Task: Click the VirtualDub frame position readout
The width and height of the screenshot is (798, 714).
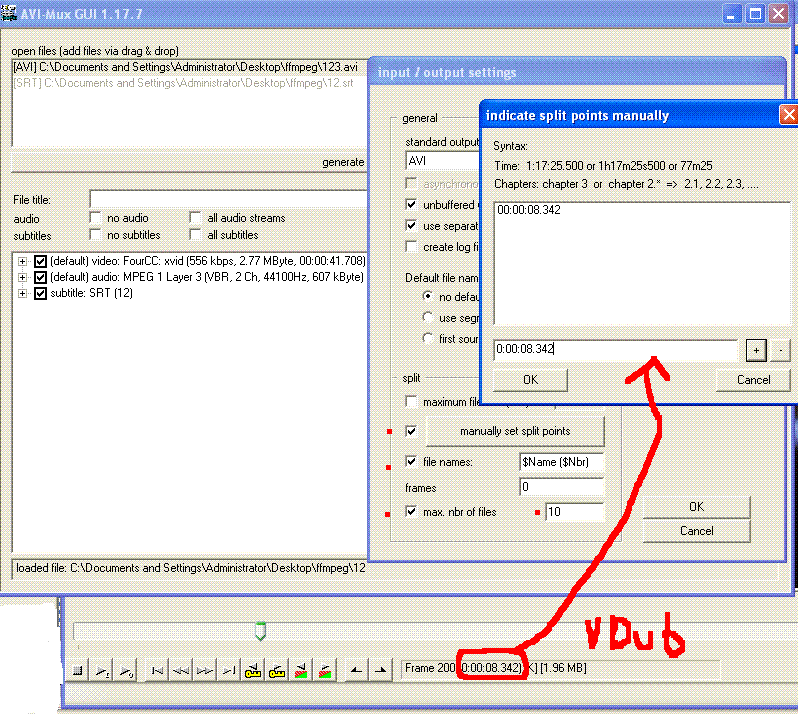Action: (561, 668)
